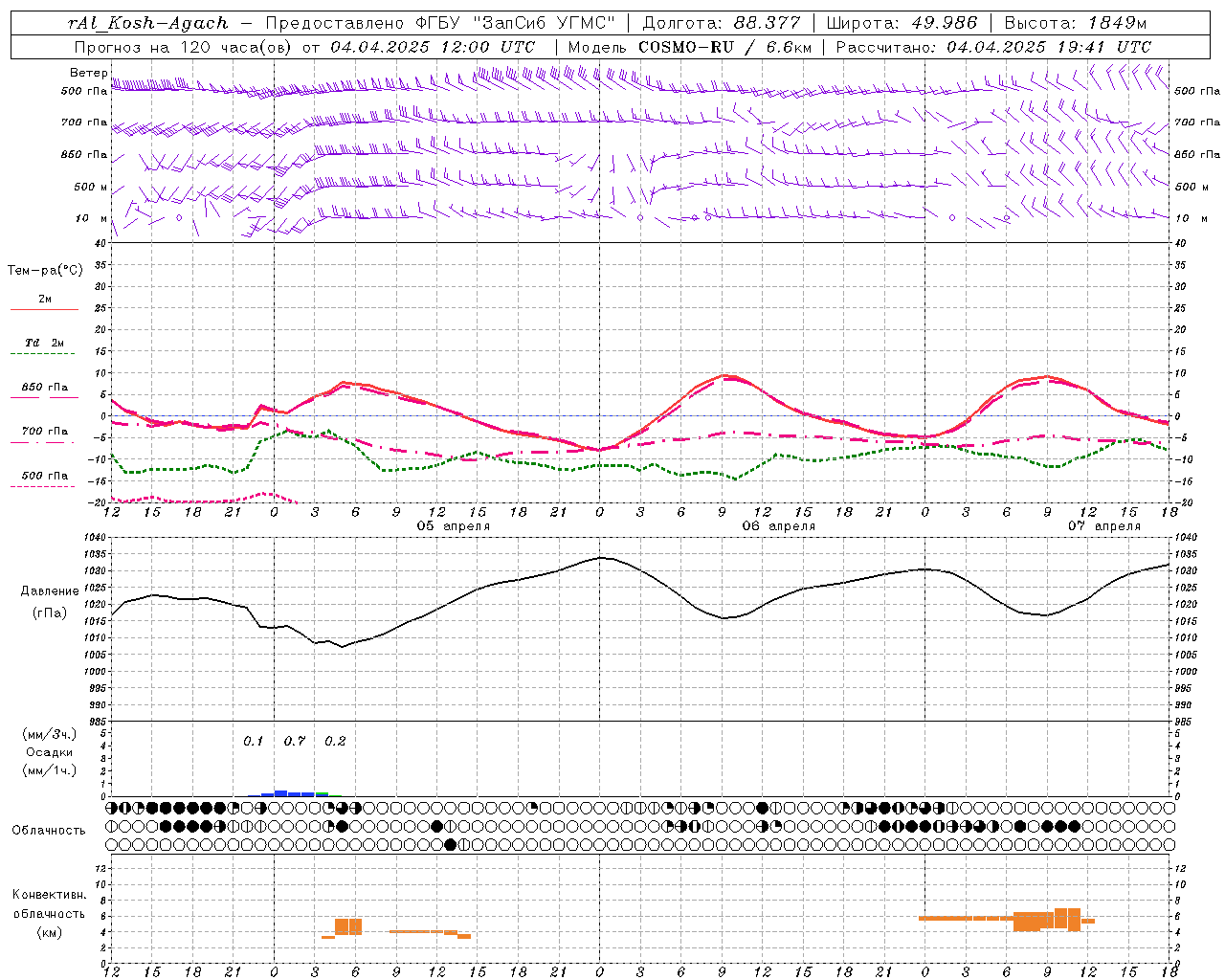Click the Тем-ра(°C) axis title
The image size is (1225, 980).
point(45,271)
